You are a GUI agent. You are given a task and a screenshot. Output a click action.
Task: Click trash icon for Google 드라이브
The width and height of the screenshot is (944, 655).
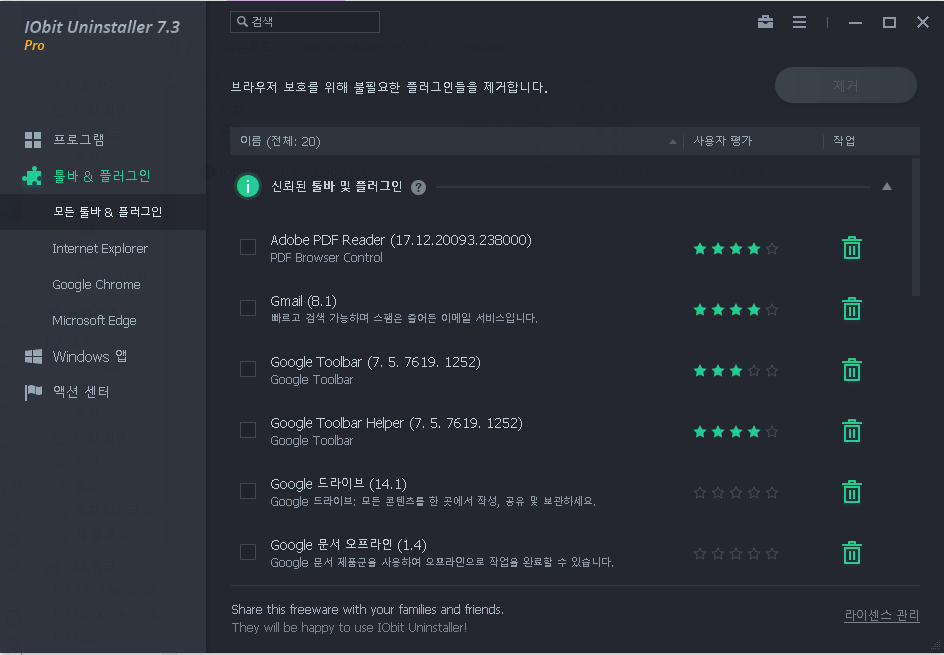click(x=851, y=491)
